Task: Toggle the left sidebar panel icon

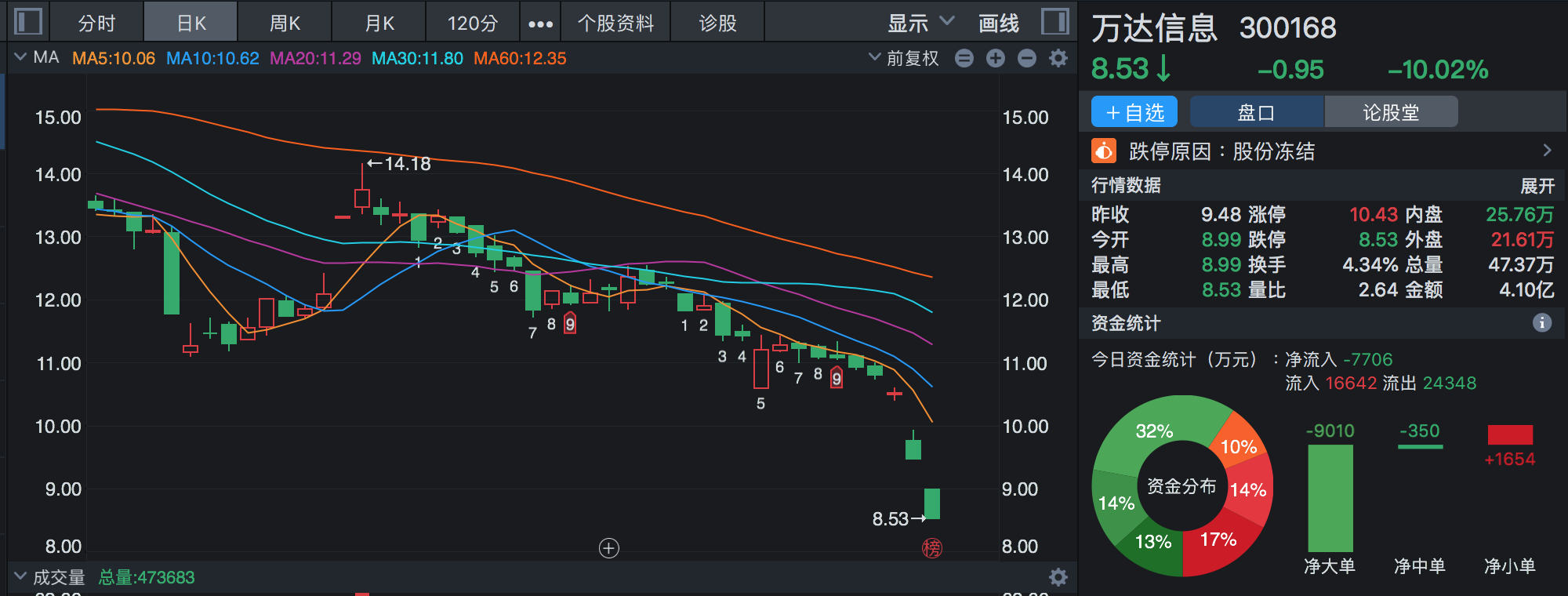Action: [28, 21]
